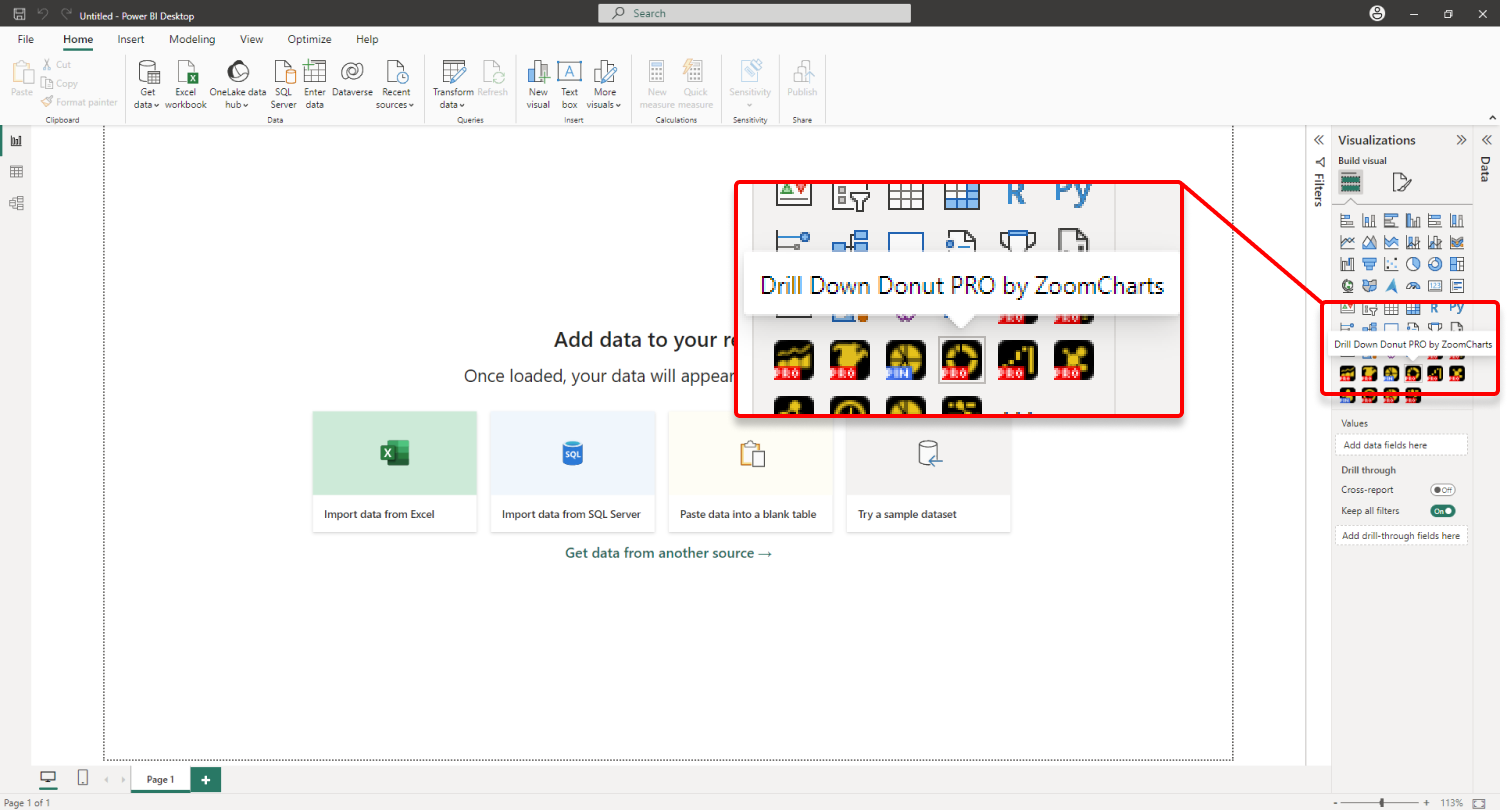Viewport: 1508px width, 810px height.
Task: Expand the OneLake data hub dropdown
Action: pos(238,85)
